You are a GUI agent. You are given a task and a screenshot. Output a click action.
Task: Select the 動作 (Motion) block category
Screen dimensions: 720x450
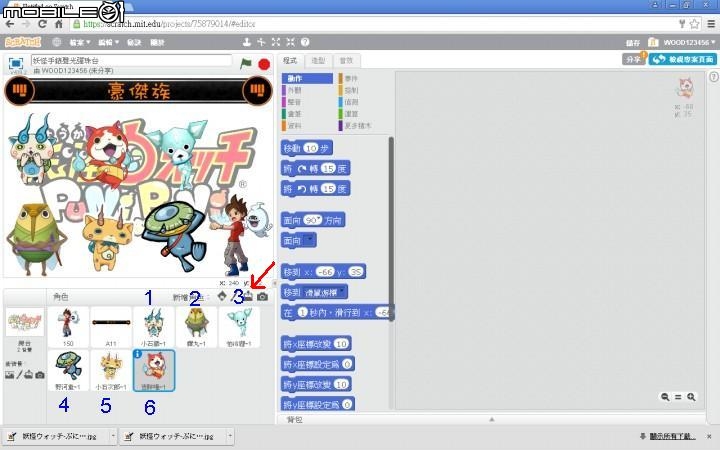click(307, 79)
